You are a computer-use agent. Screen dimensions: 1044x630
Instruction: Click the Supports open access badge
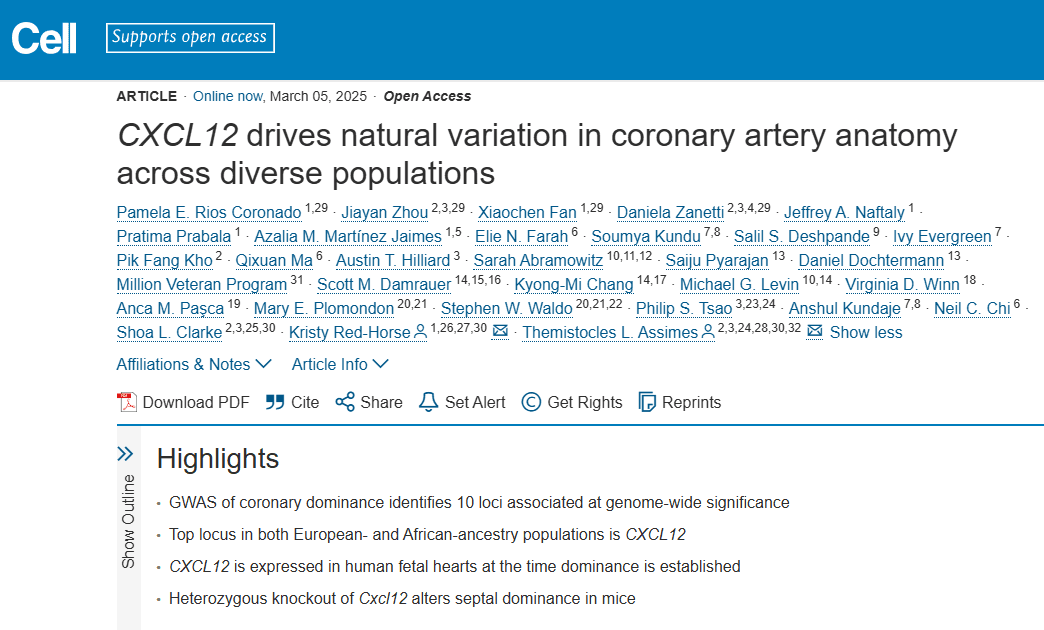[x=190, y=37]
